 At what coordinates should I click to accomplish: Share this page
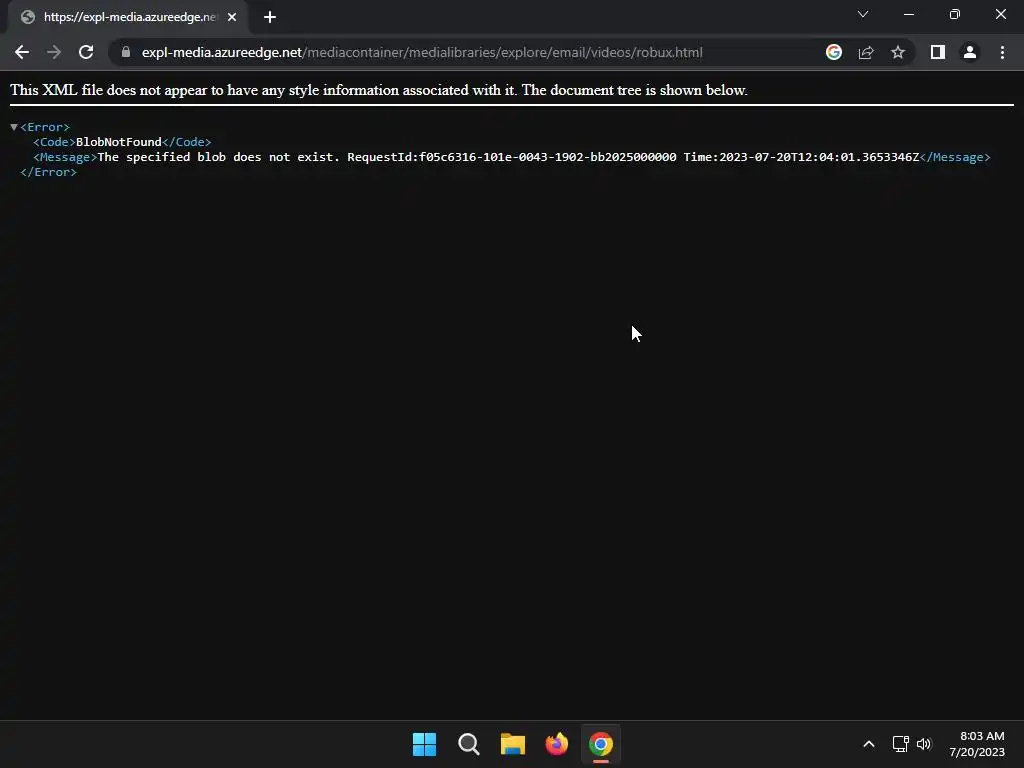tap(866, 52)
